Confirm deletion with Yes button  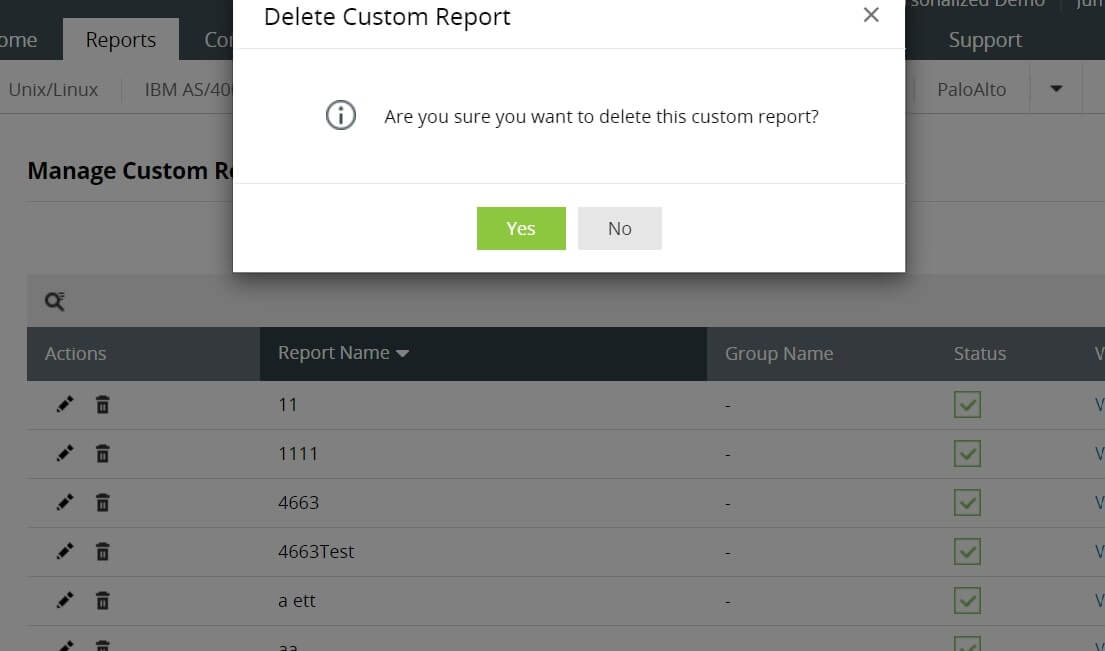click(521, 228)
